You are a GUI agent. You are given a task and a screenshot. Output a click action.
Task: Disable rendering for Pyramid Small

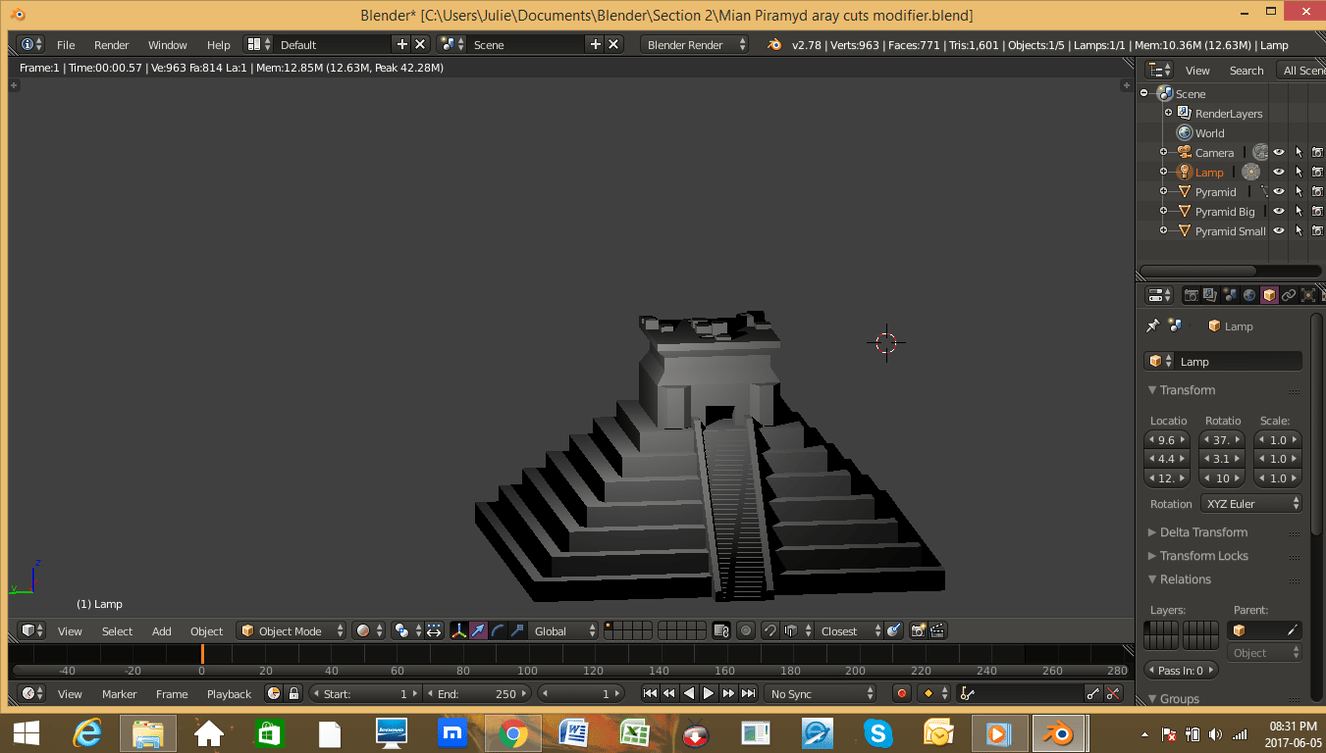(1317, 231)
